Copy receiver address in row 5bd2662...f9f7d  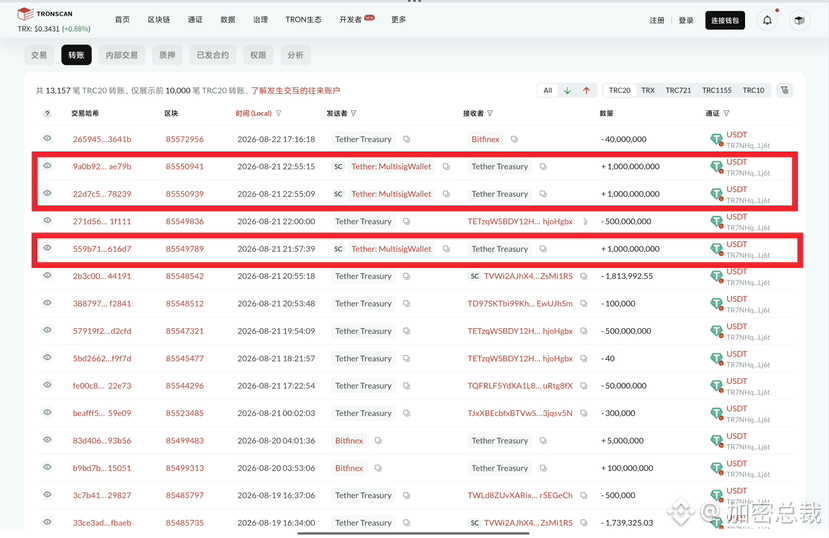point(584,358)
